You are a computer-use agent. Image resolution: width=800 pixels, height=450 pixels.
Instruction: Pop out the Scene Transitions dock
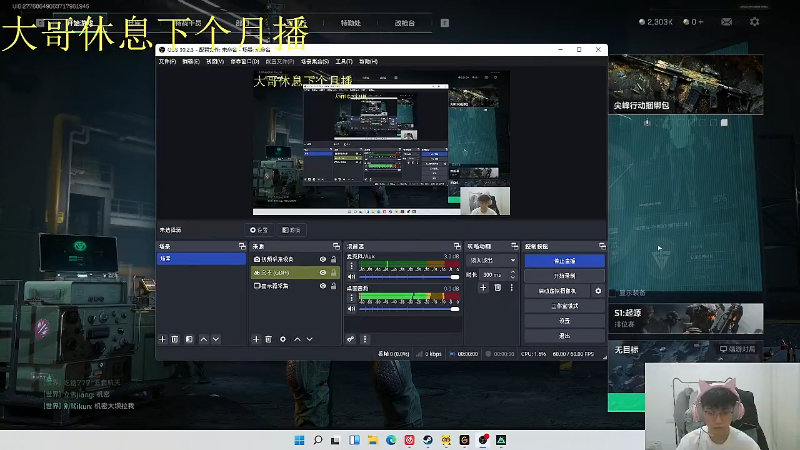[x=514, y=246]
